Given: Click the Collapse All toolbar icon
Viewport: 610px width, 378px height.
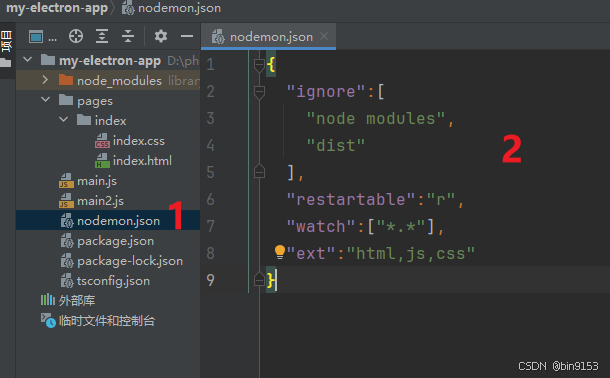Looking at the screenshot, I should (128, 36).
